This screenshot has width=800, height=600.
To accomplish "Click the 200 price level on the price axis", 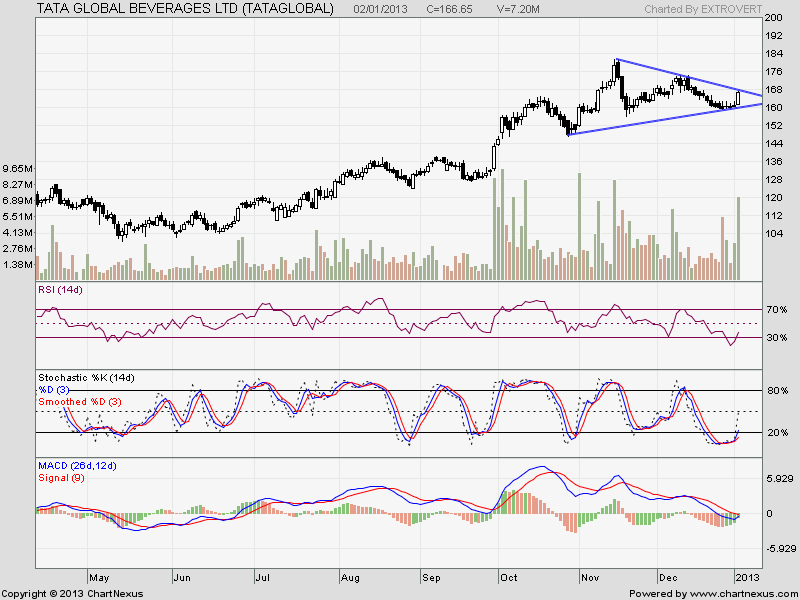I will click(773, 19).
